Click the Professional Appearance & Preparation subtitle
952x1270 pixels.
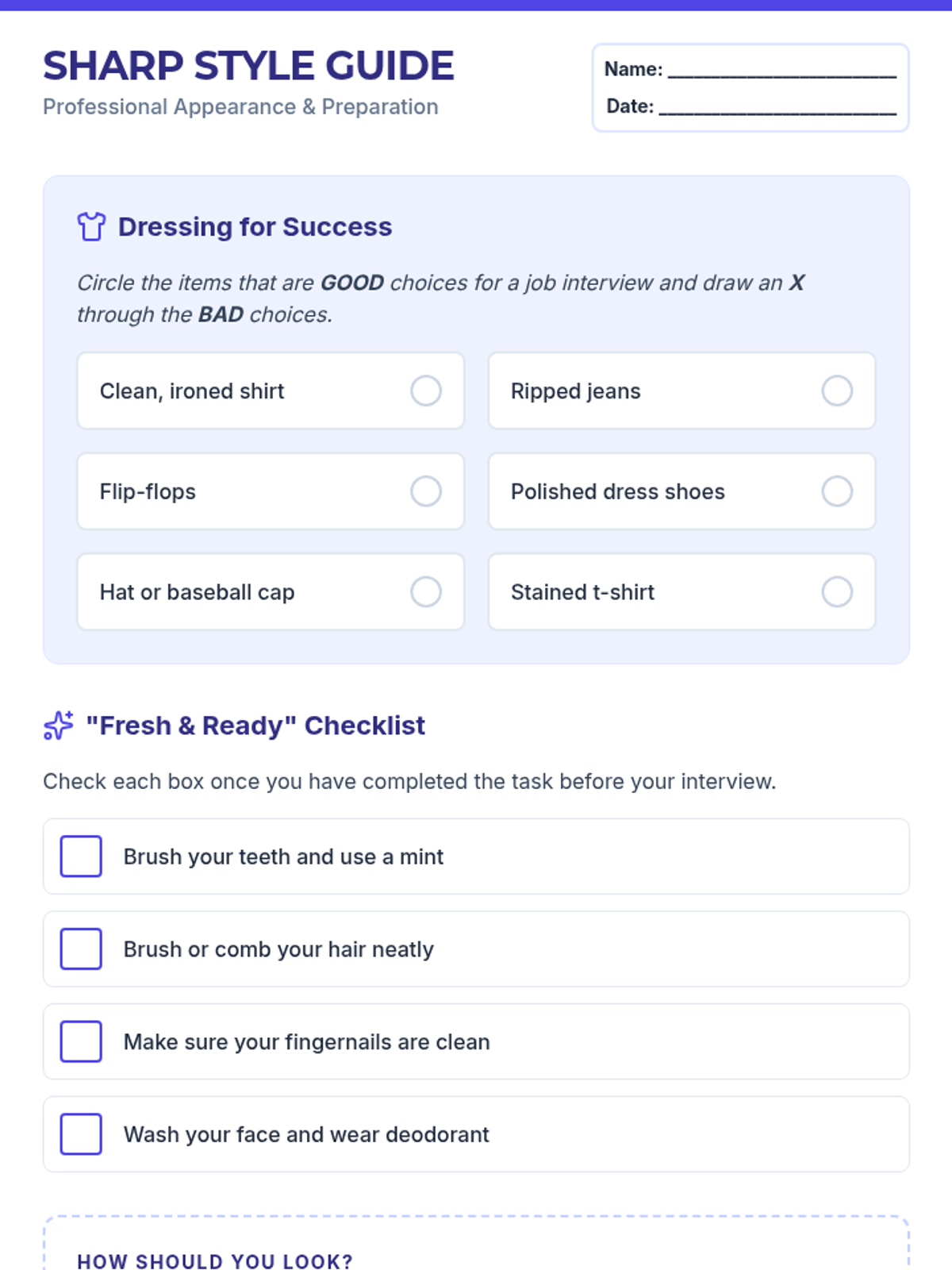tap(240, 106)
